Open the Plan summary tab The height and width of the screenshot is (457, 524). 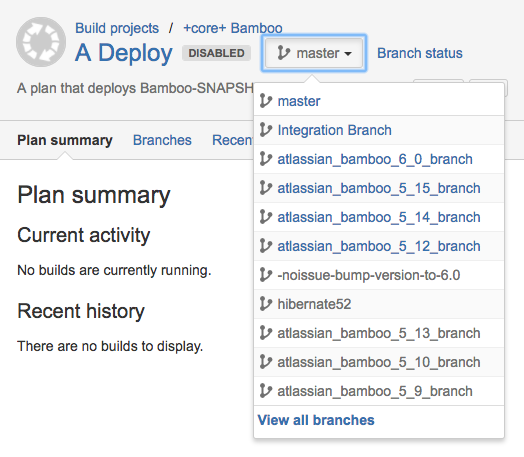tap(65, 140)
